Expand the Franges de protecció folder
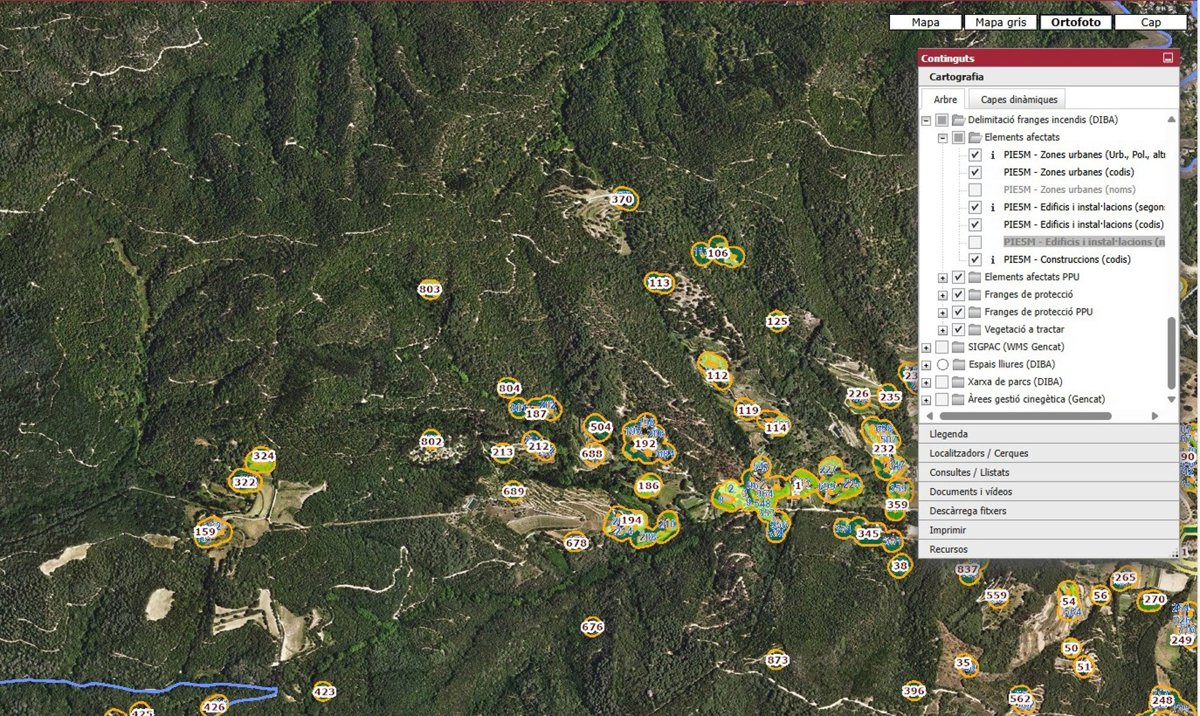 point(942,295)
